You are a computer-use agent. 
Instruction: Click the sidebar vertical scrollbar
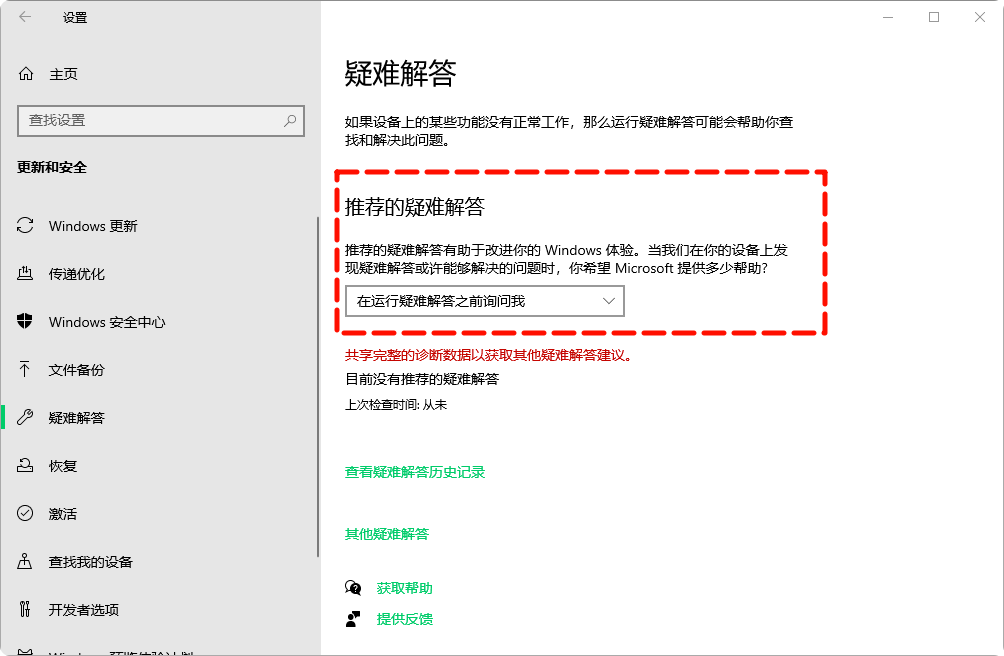point(318,400)
